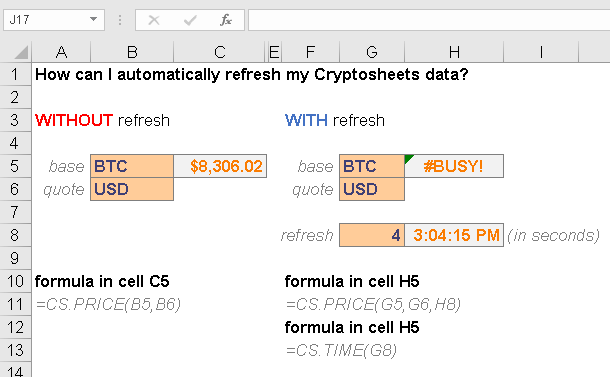Image resolution: width=610 pixels, height=377 pixels.
Task: Click the Name Box showing J17
Action: (x=54, y=19)
